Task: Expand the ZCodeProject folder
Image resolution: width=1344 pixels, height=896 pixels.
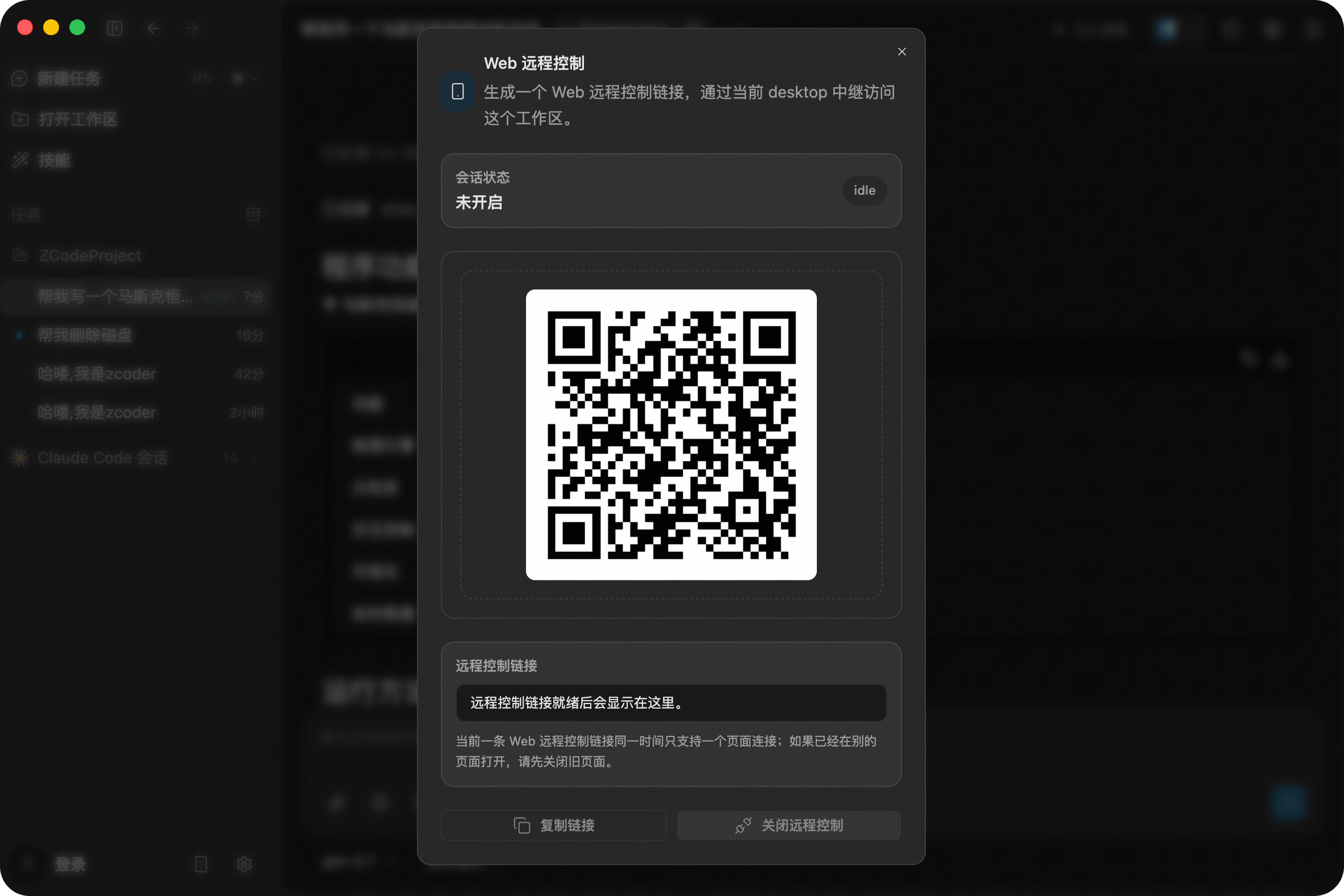Action: pyautogui.click(x=89, y=256)
